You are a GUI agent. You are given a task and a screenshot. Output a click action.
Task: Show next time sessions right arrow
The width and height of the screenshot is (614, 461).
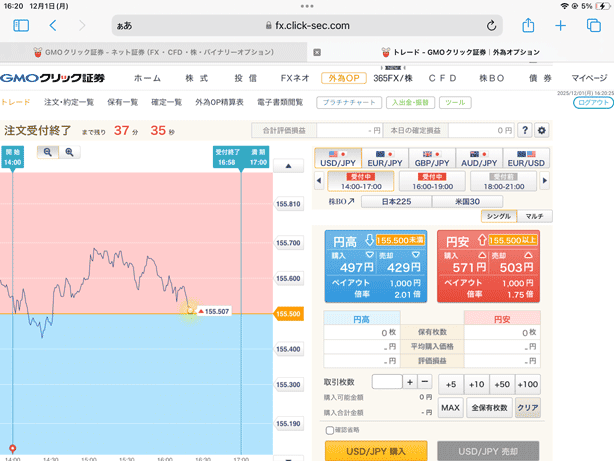pos(545,181)
